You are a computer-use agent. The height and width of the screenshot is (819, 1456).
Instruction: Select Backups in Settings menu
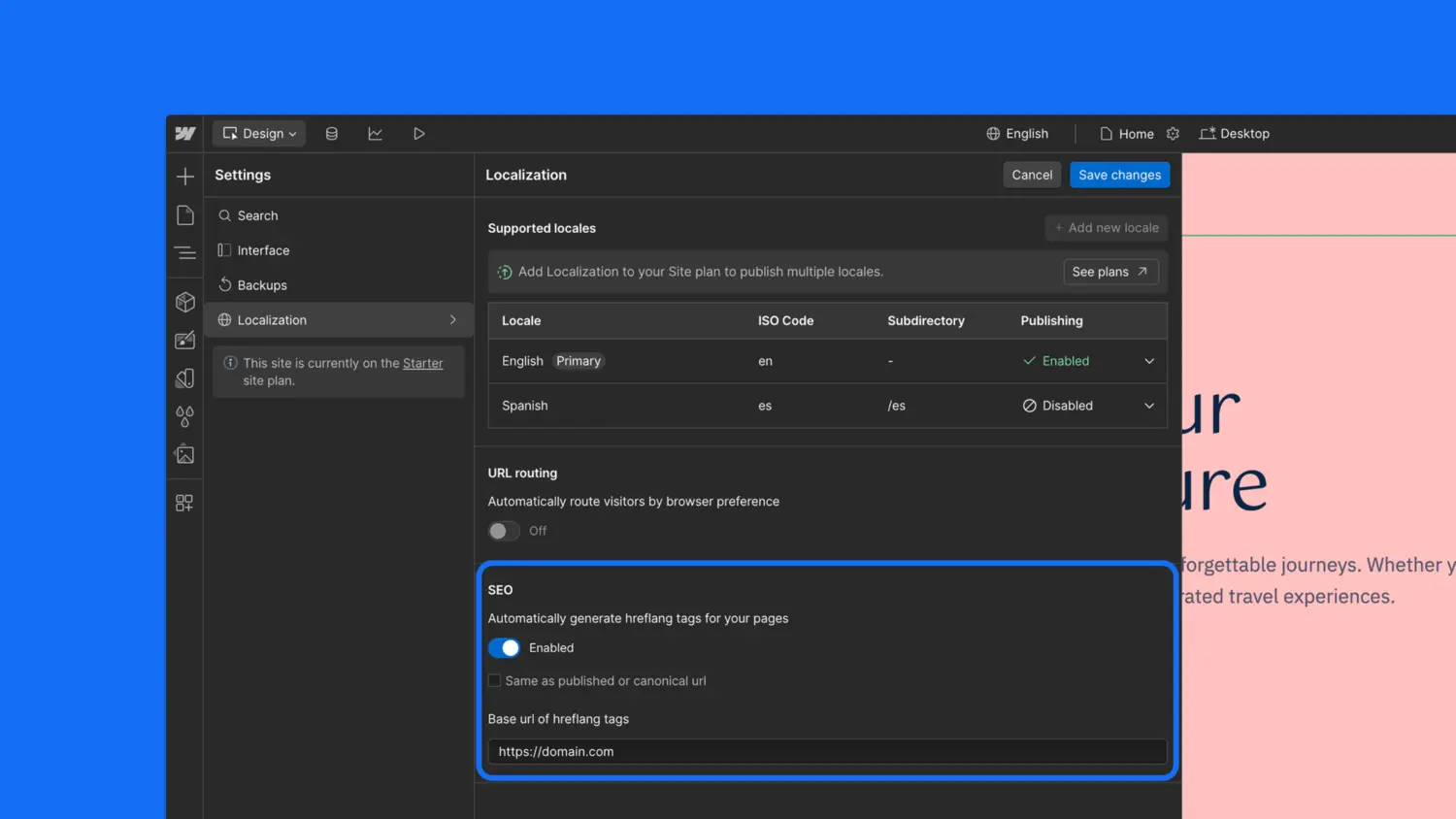coord(339,285)
